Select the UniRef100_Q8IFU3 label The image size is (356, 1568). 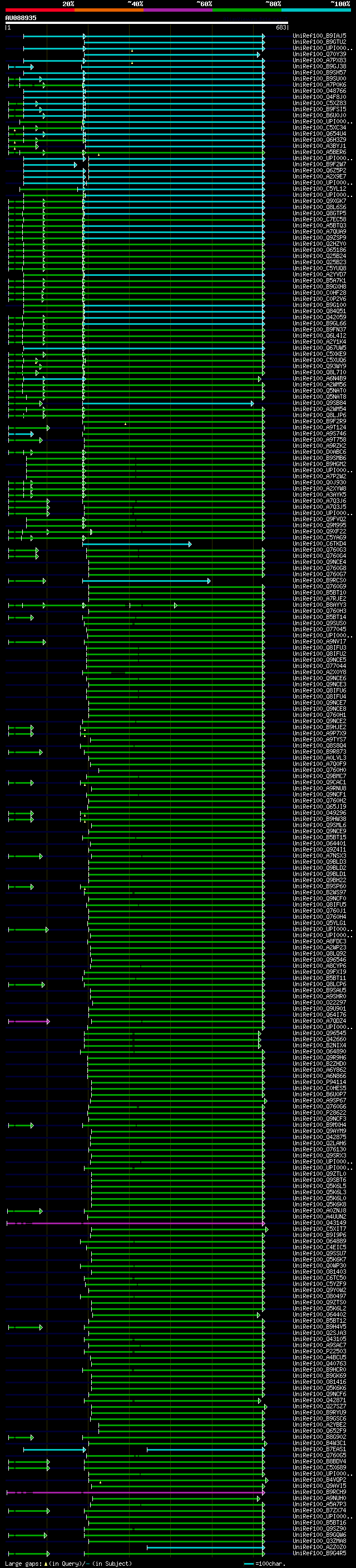click(x=319, y=647)
